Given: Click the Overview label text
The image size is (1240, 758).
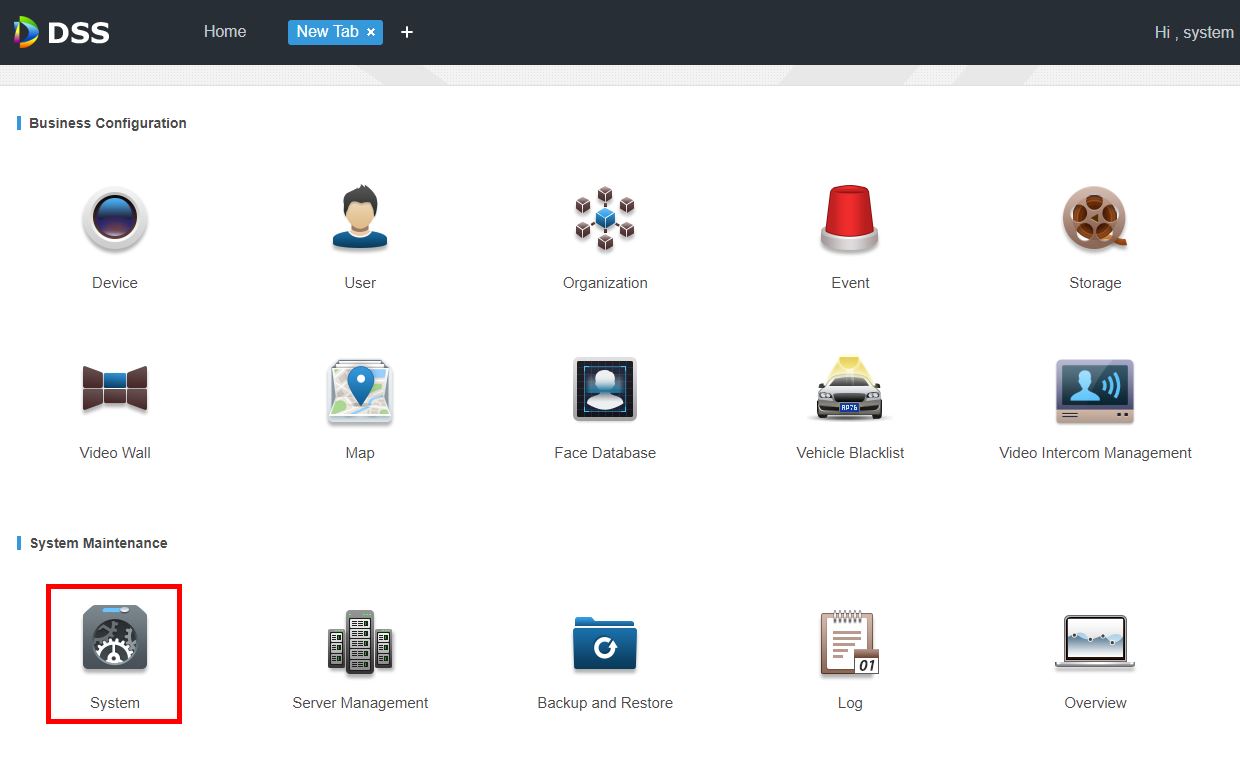Looking at the screenshot, I should (x=1095, y=703).
